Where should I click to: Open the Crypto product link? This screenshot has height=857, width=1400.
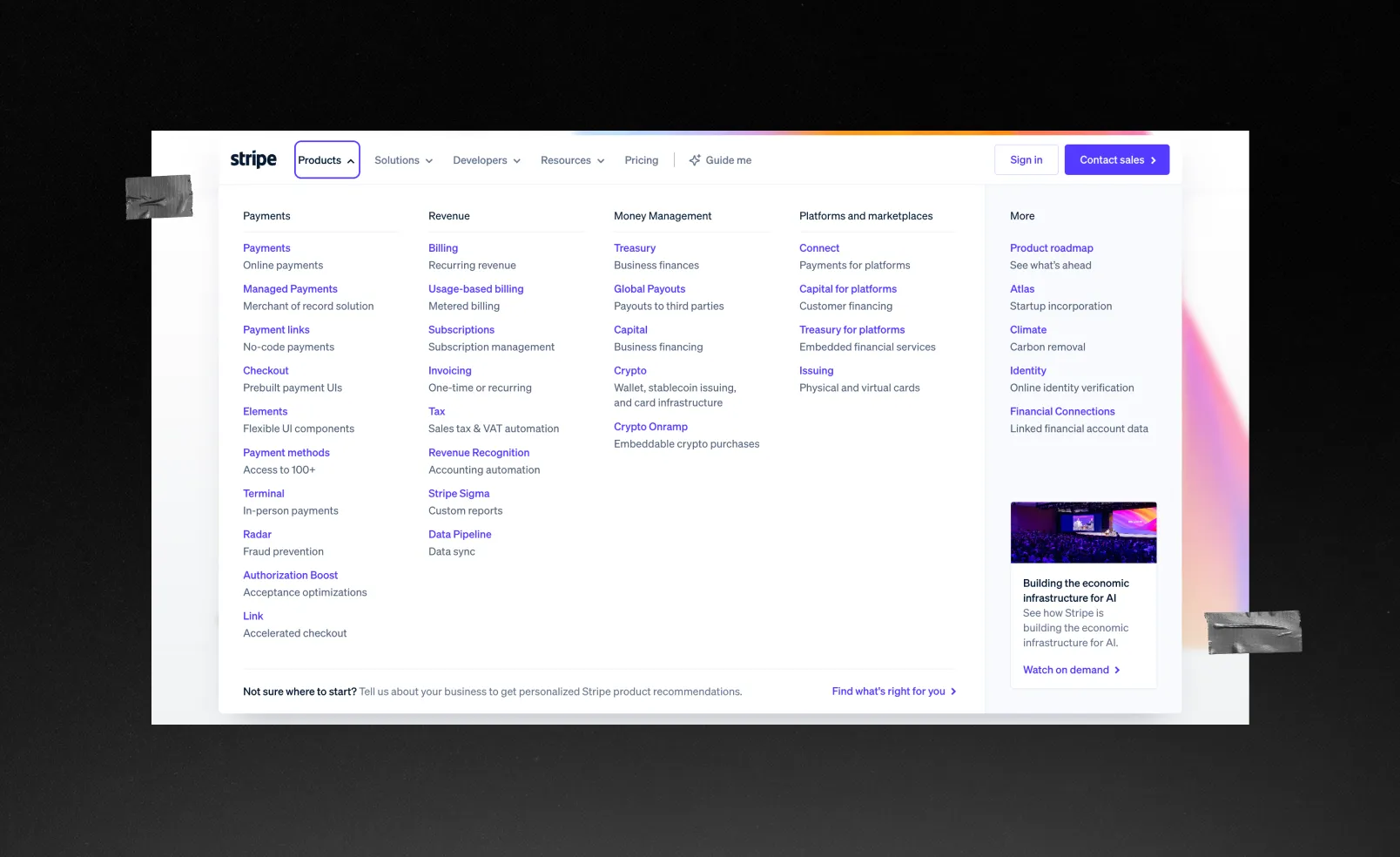630,371
